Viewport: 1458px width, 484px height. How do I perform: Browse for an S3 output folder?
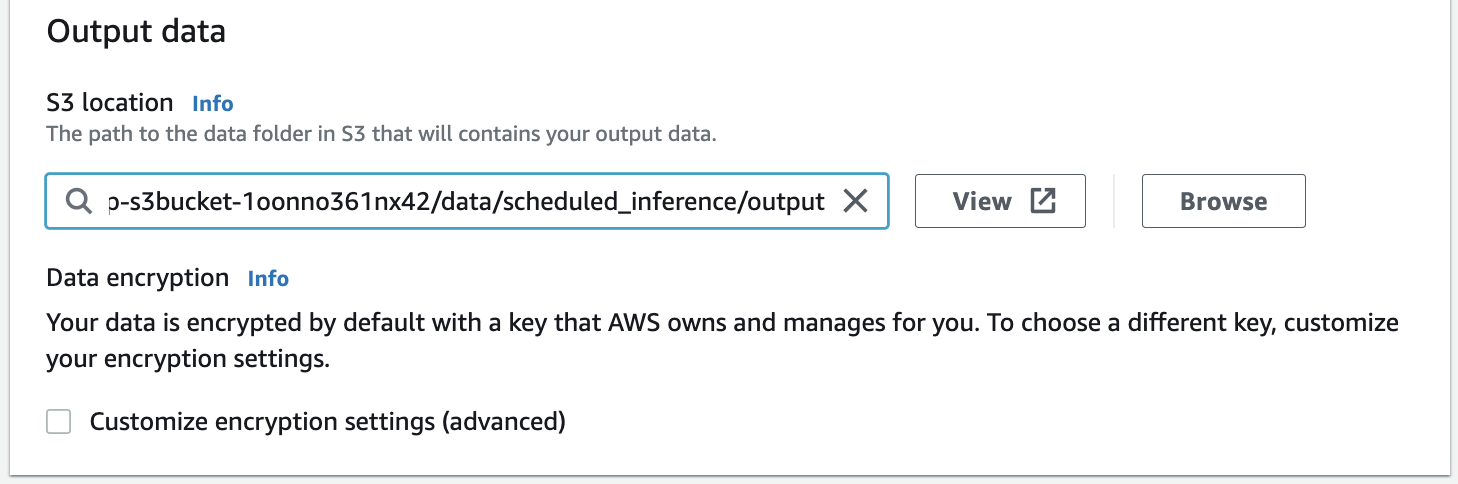tap(1223, 201)
